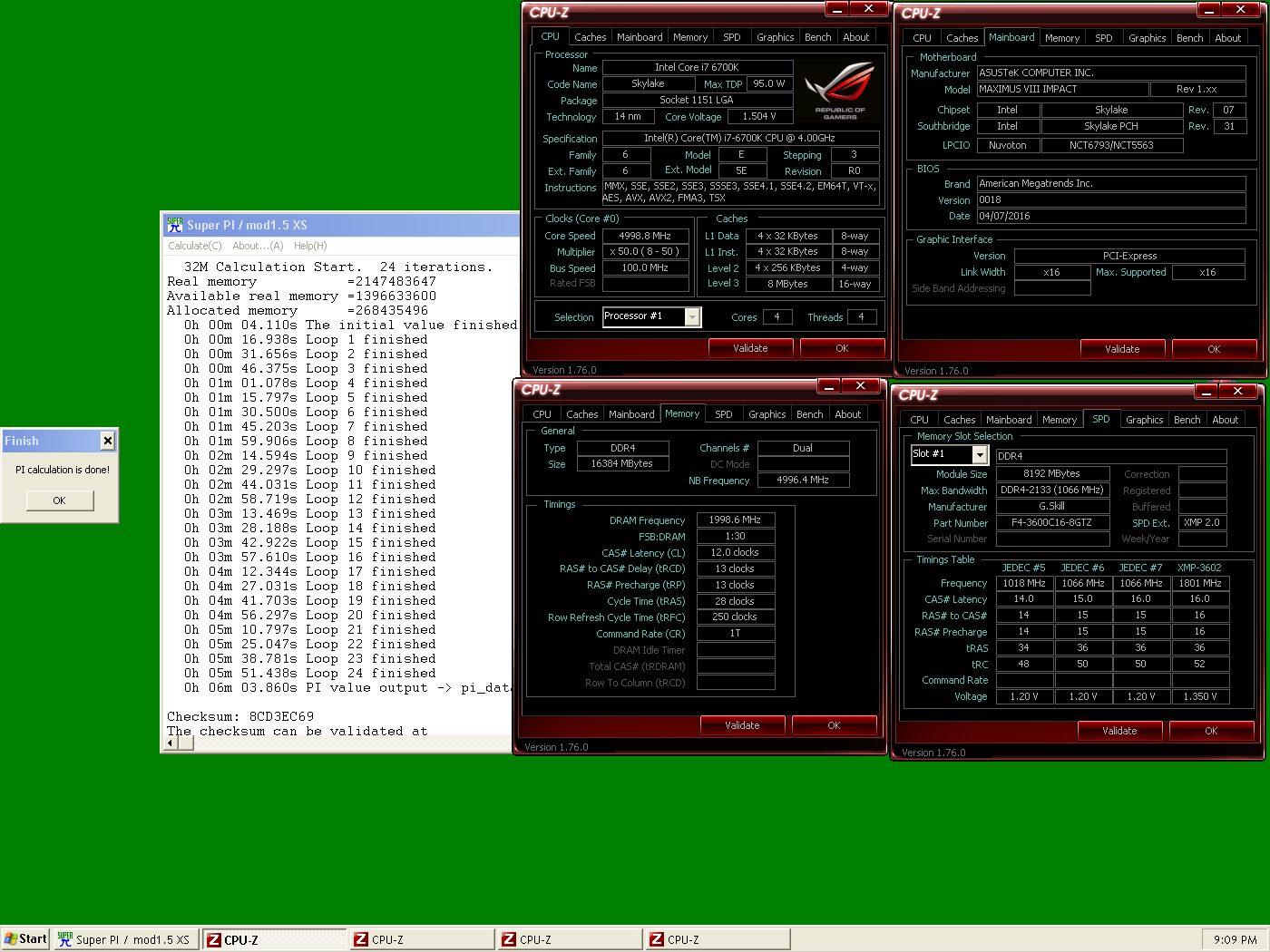Click the Checksum 8CD3EC69 line

click(240, 716)
